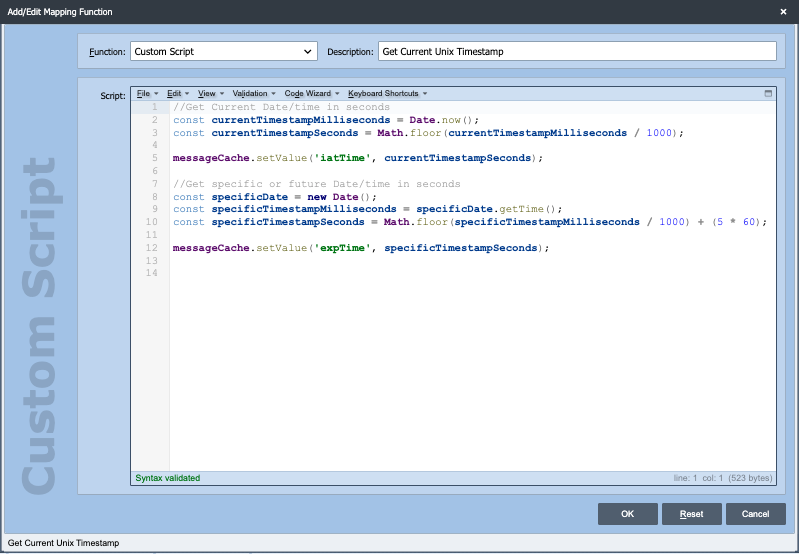This screenshot has height=554, width=799.
Task: Click the 'expTime' string on line 12
Action: 342,248
